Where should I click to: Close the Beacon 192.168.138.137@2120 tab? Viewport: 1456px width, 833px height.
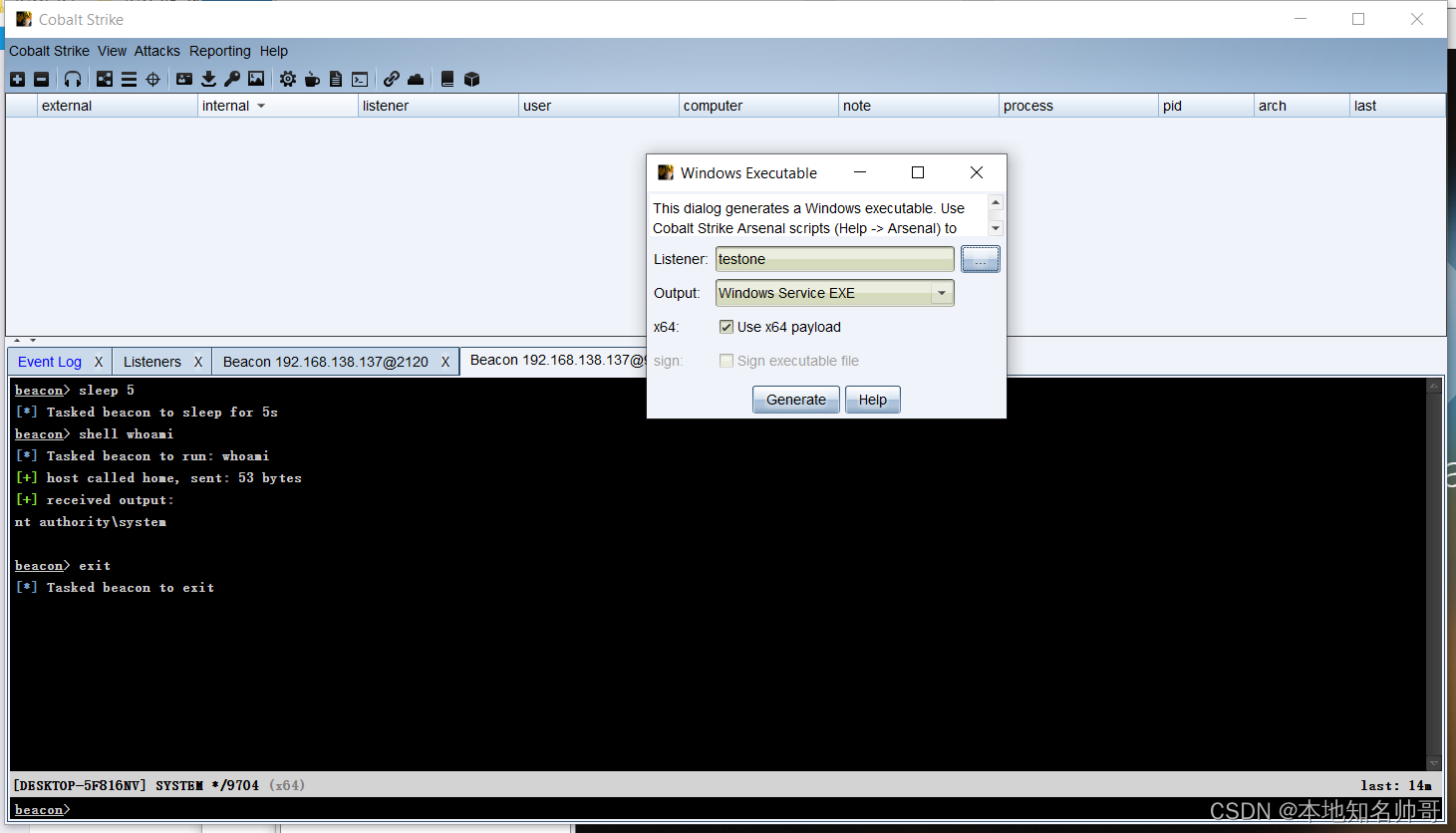445,362
